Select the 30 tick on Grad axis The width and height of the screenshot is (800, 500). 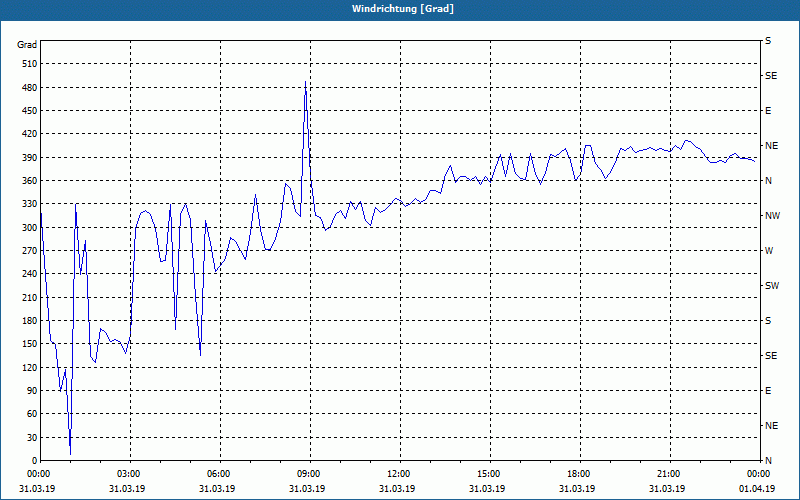32,437
